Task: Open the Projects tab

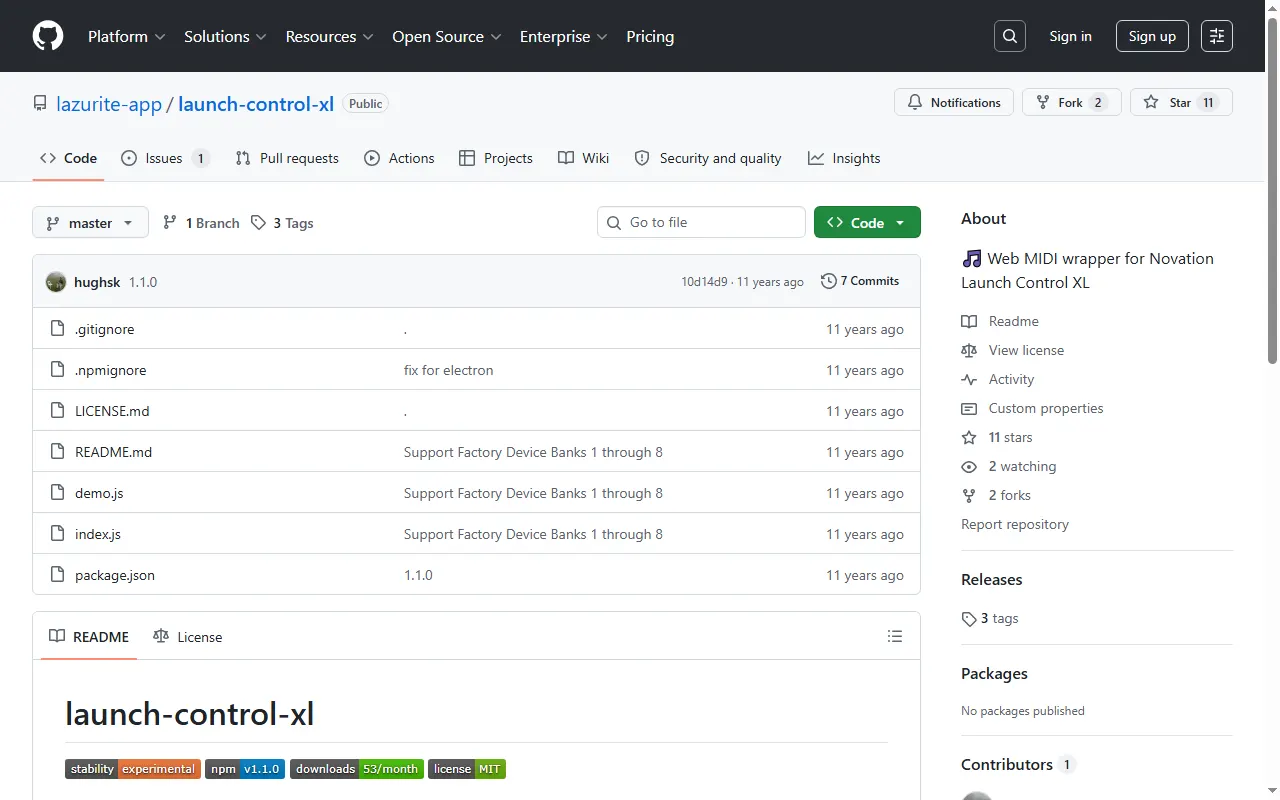Action: coord(495,158)
